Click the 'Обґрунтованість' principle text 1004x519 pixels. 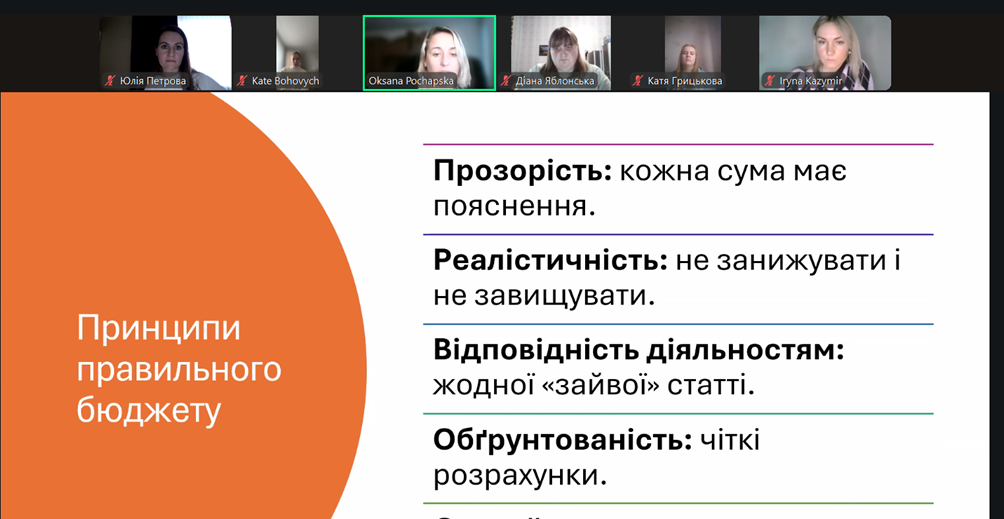coord(562,440)
